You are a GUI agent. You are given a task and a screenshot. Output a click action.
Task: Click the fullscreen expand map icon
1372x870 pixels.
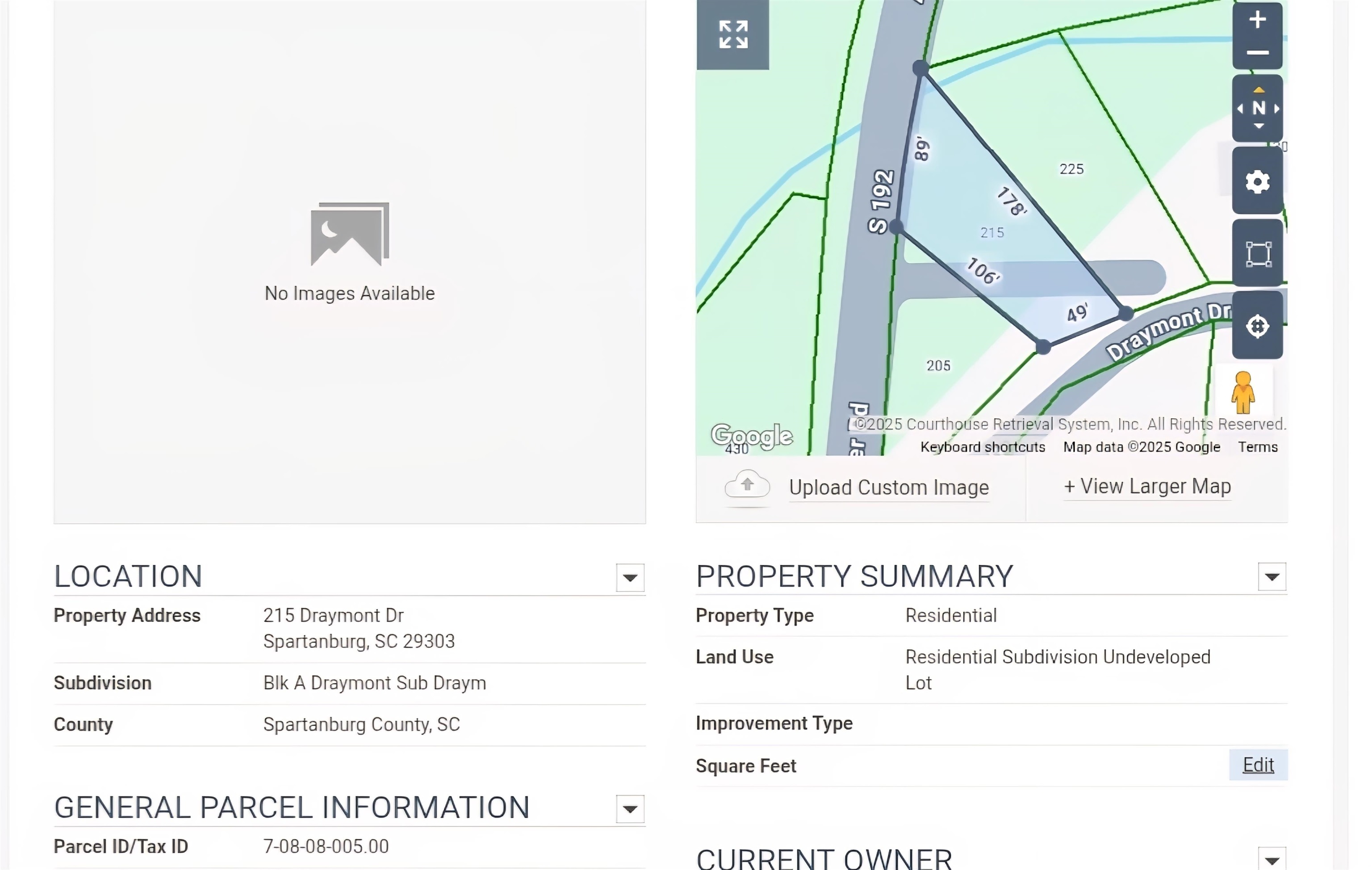[x=733, y=35]
